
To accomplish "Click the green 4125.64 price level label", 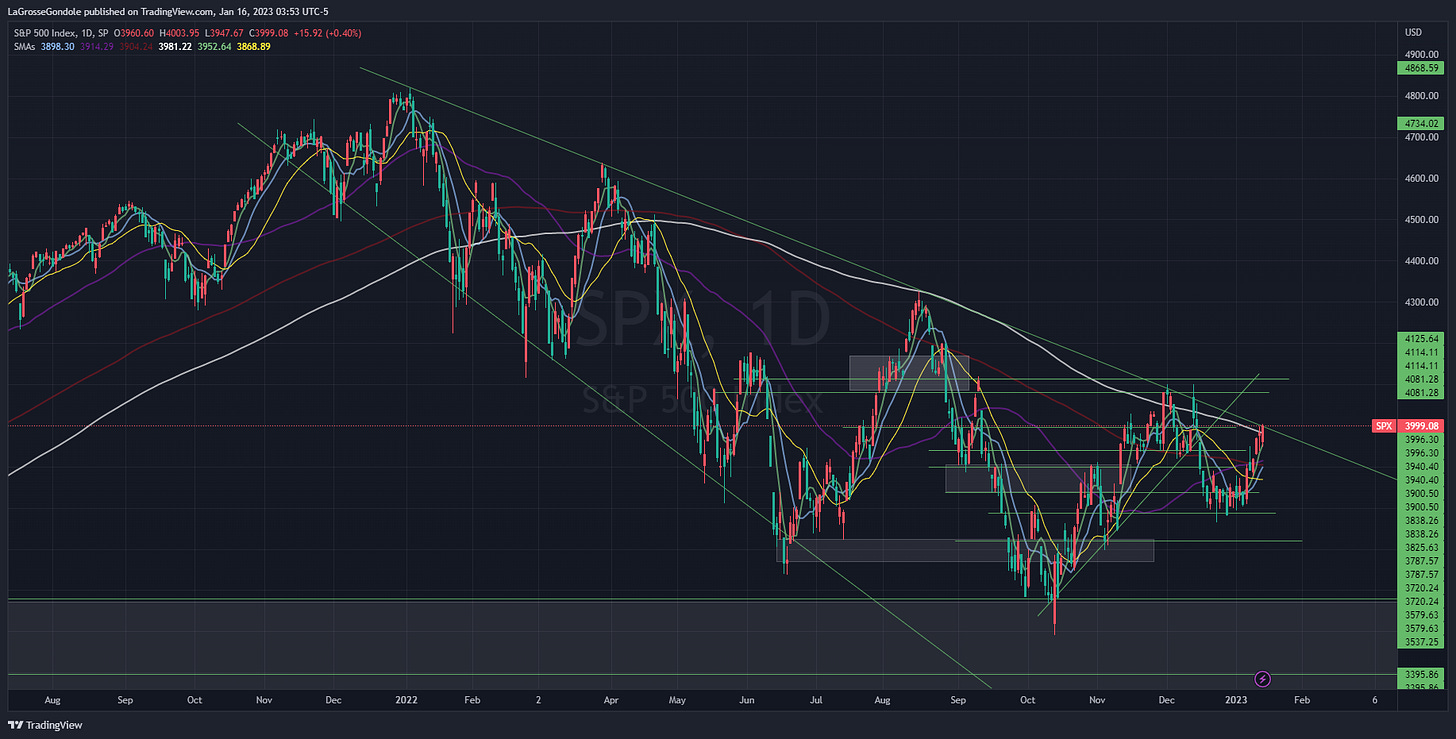I will click(1421, 339).
